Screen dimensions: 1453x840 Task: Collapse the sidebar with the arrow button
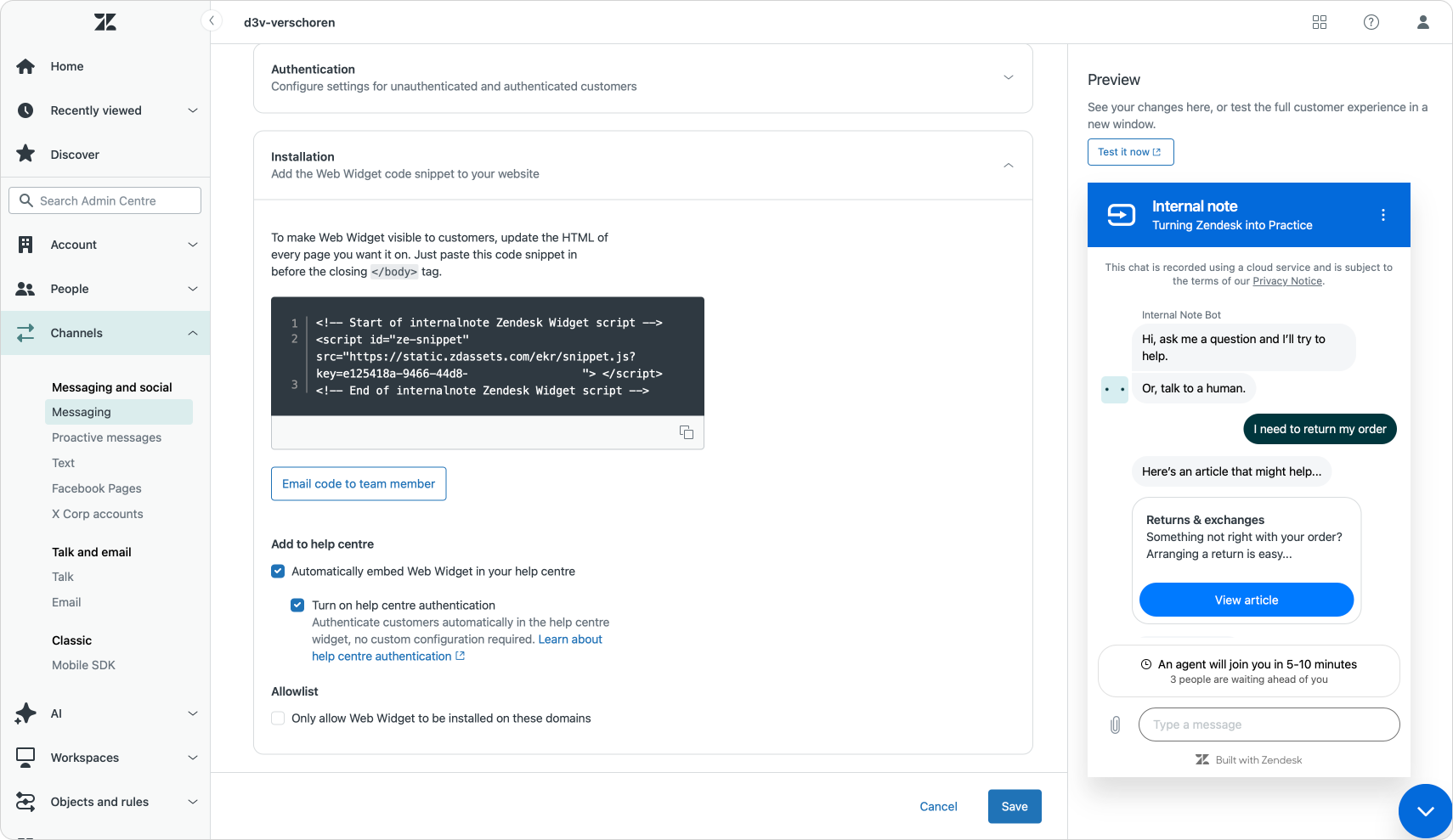tap(212, 21)
